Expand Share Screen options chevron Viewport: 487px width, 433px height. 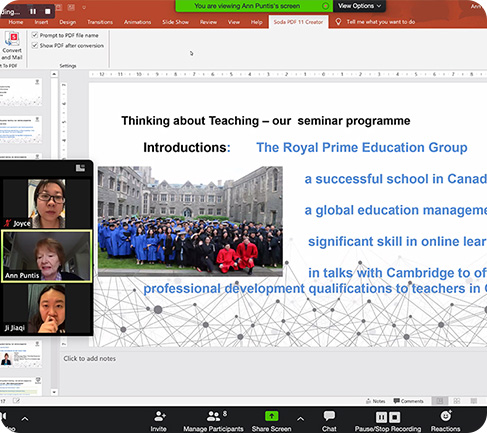pyautogui.click(x=300, y=419)
